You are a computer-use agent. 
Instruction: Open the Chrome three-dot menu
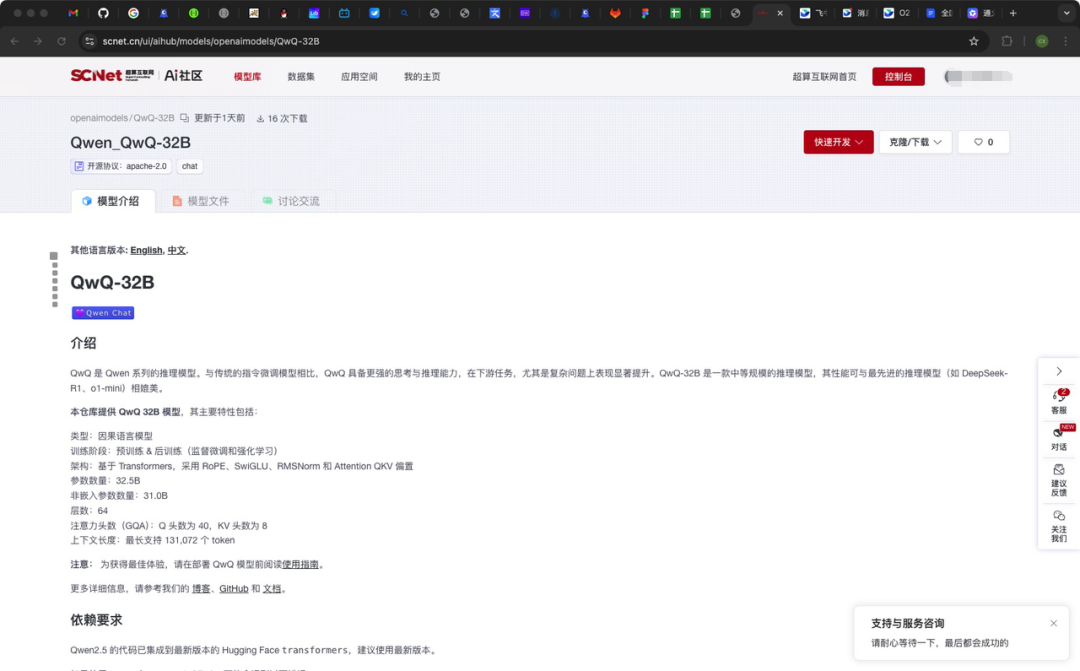point(1066,41)
